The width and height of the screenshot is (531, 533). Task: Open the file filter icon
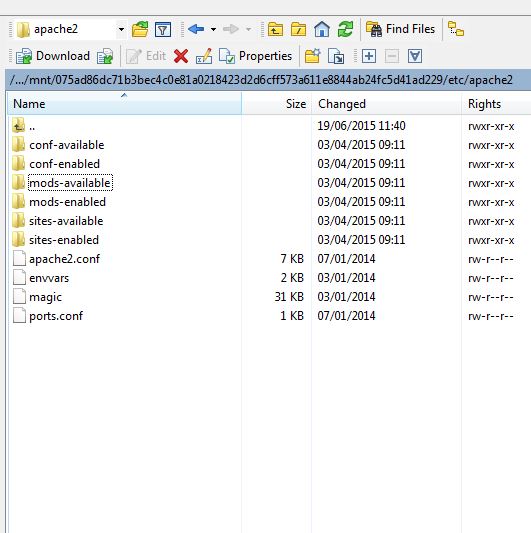[163, 30]
